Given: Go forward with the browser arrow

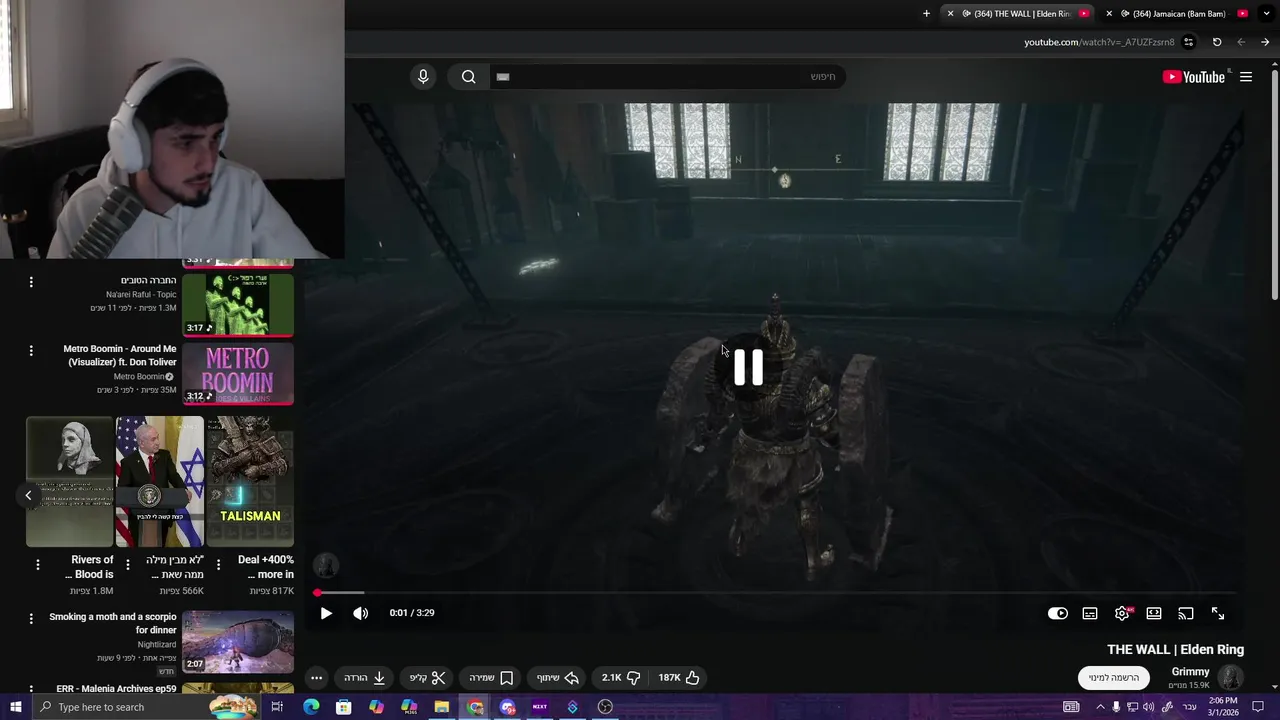Looking at the screenshot, I should (1265, 42).
